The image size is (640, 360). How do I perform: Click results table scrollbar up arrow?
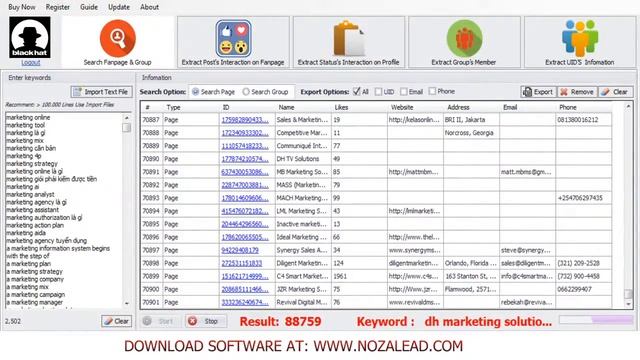(628, 107)
